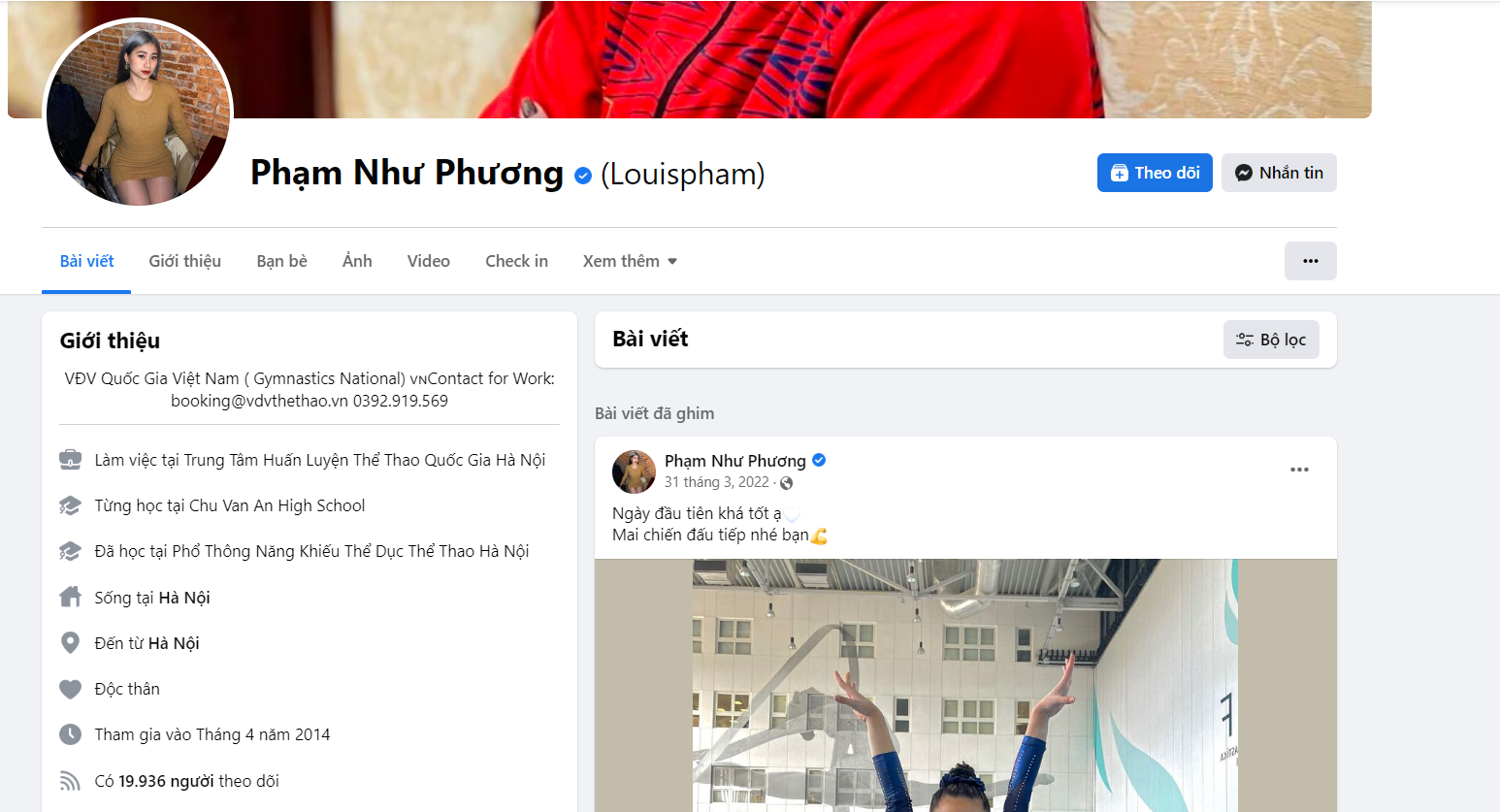This screenshot has height=812, width=1500.
Task: Open the Ảnh tab
Action: click(x=357, y=261)
